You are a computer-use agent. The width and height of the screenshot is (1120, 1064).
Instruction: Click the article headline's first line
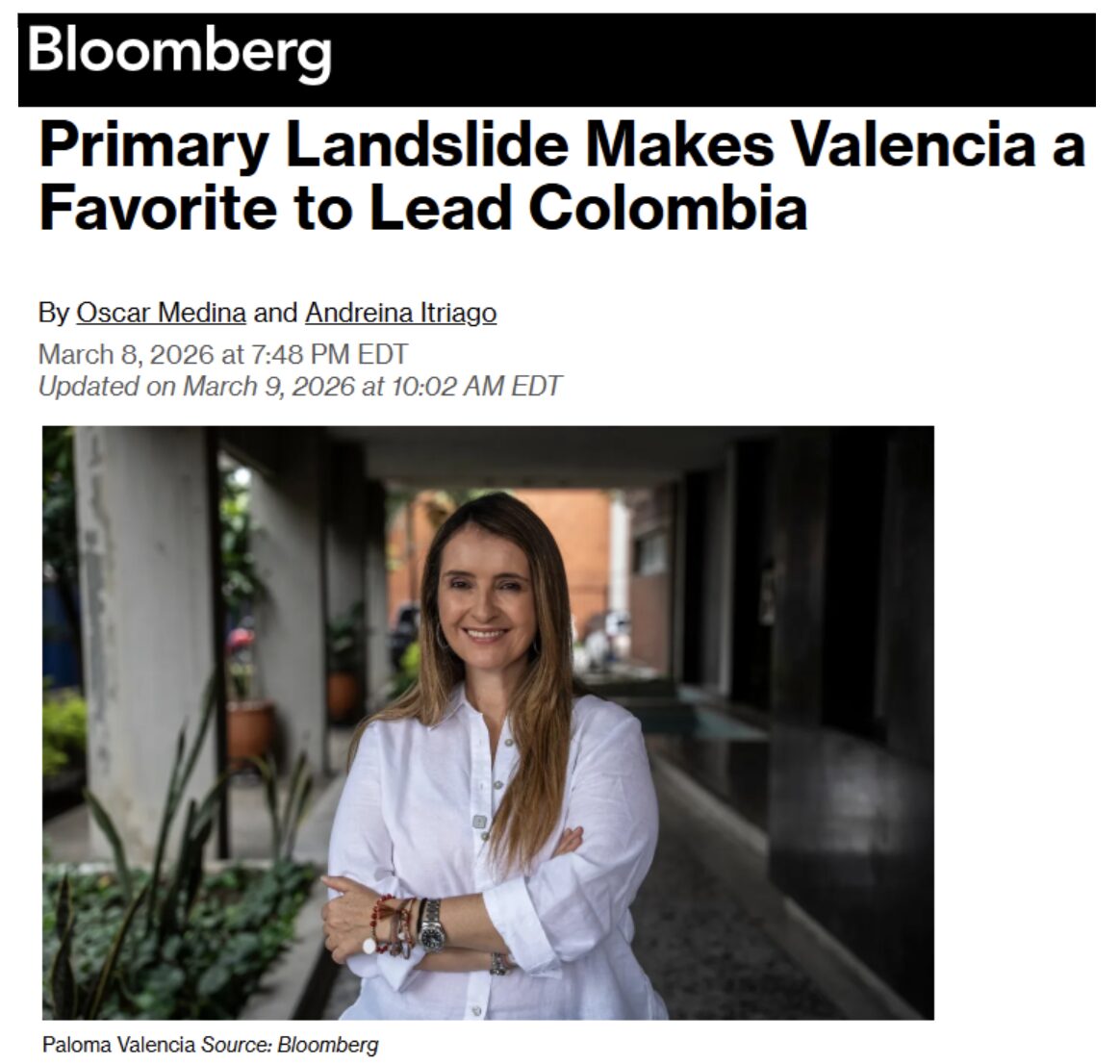(x=562, y=145)
